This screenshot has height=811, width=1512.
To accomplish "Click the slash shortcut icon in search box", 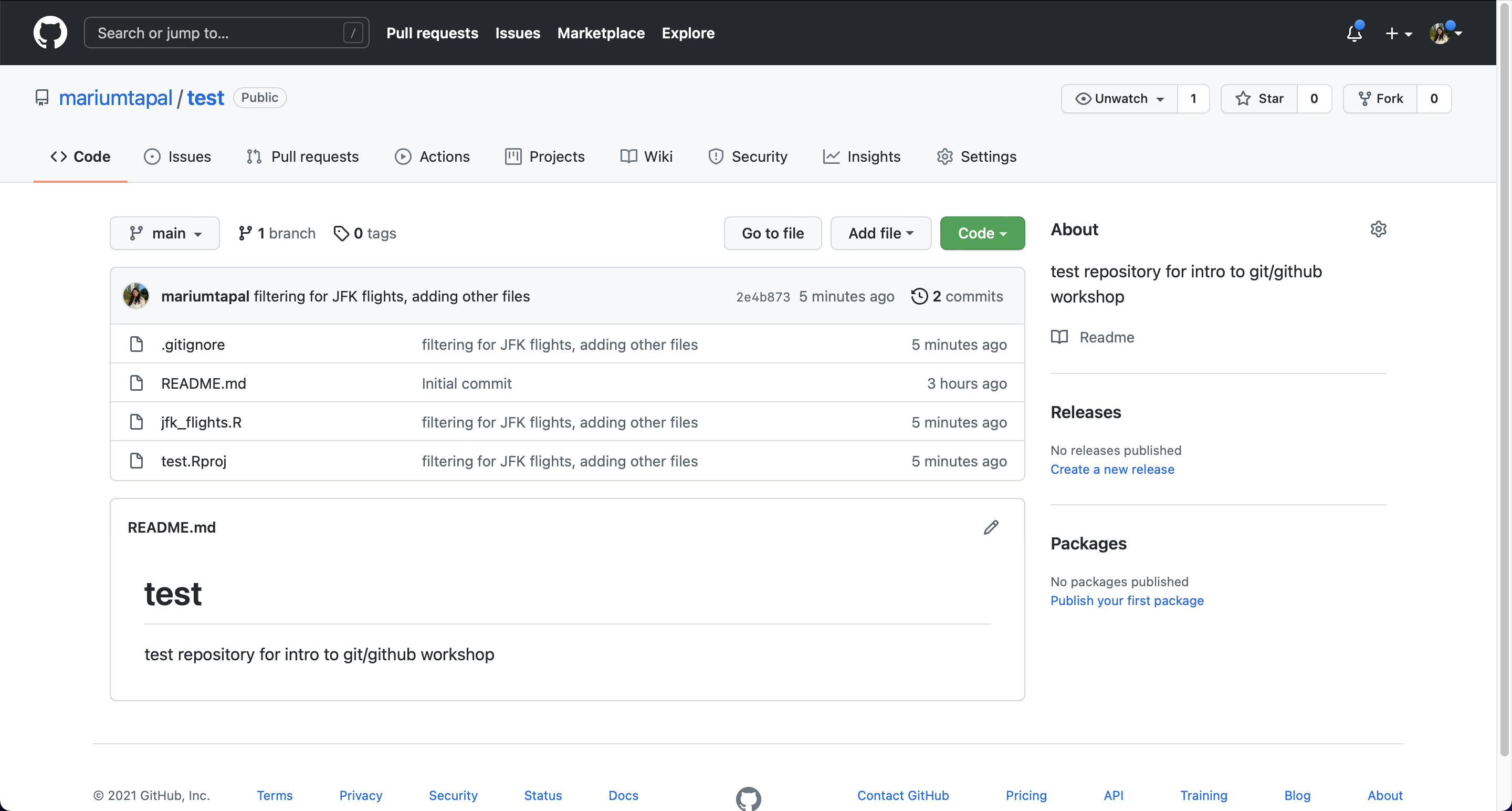I will click(353, 33).
